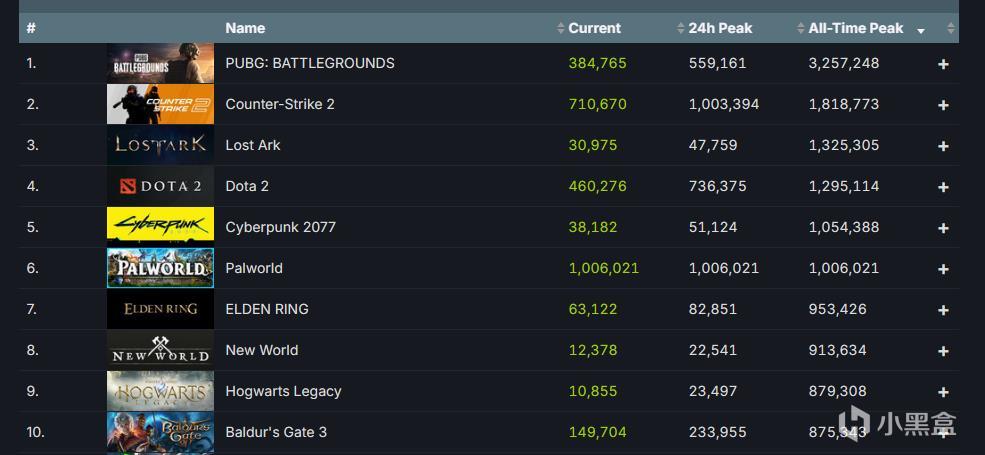985x455 pixels.
Task: Select PUBG all-time peak 3,257,248
Action: (x=844, y=63)
